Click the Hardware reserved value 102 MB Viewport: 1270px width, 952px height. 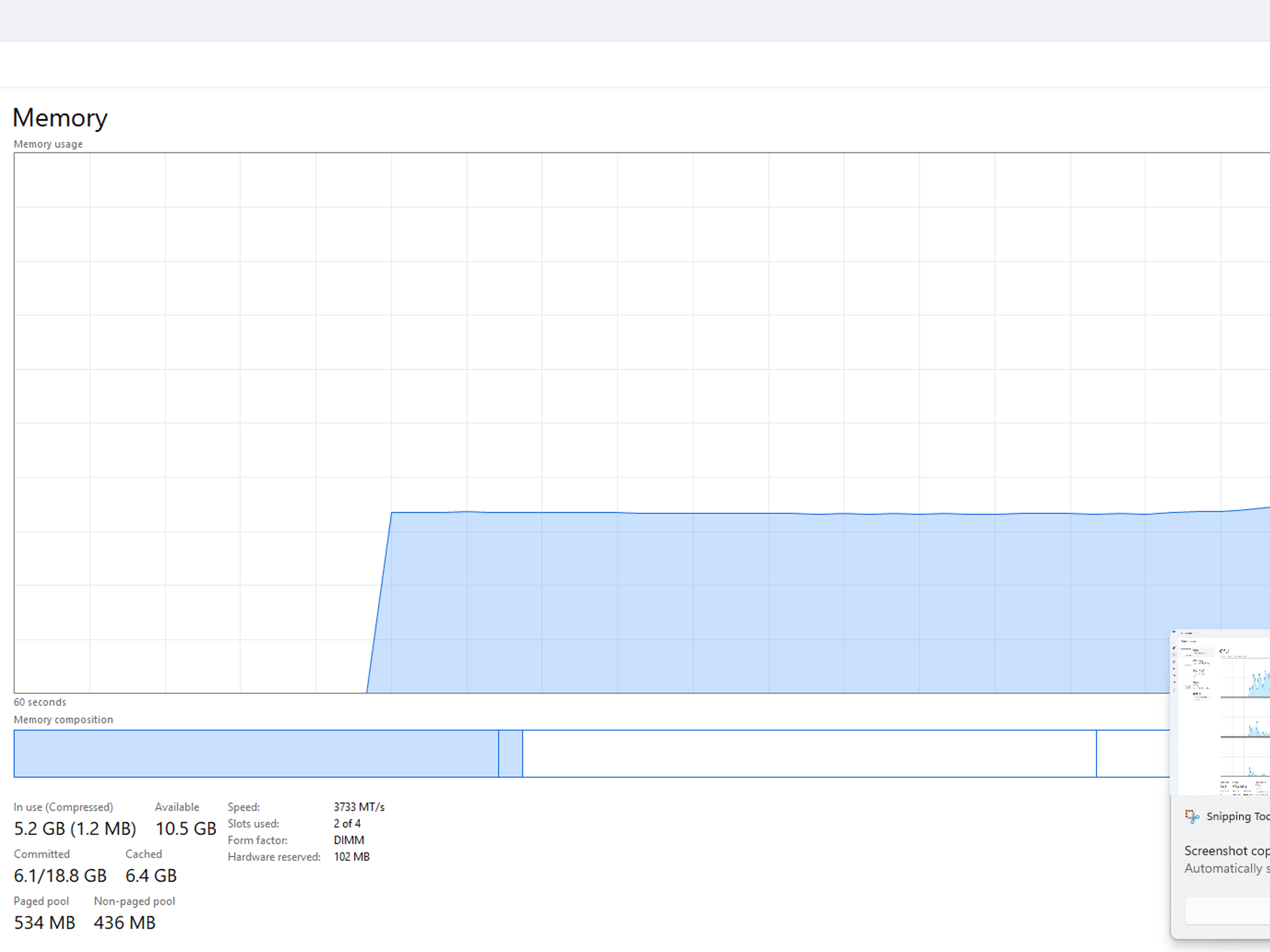tap(352, 857)
